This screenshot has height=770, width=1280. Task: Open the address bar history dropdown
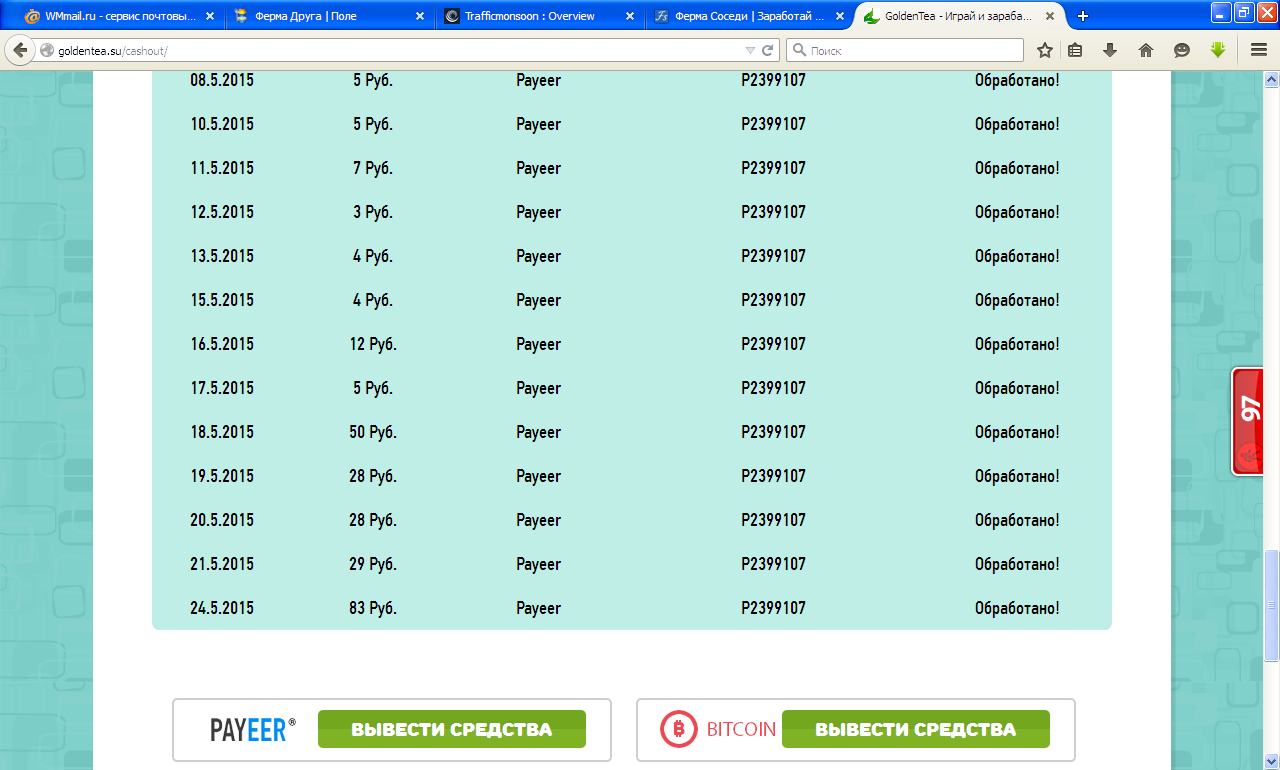(751, 50)
